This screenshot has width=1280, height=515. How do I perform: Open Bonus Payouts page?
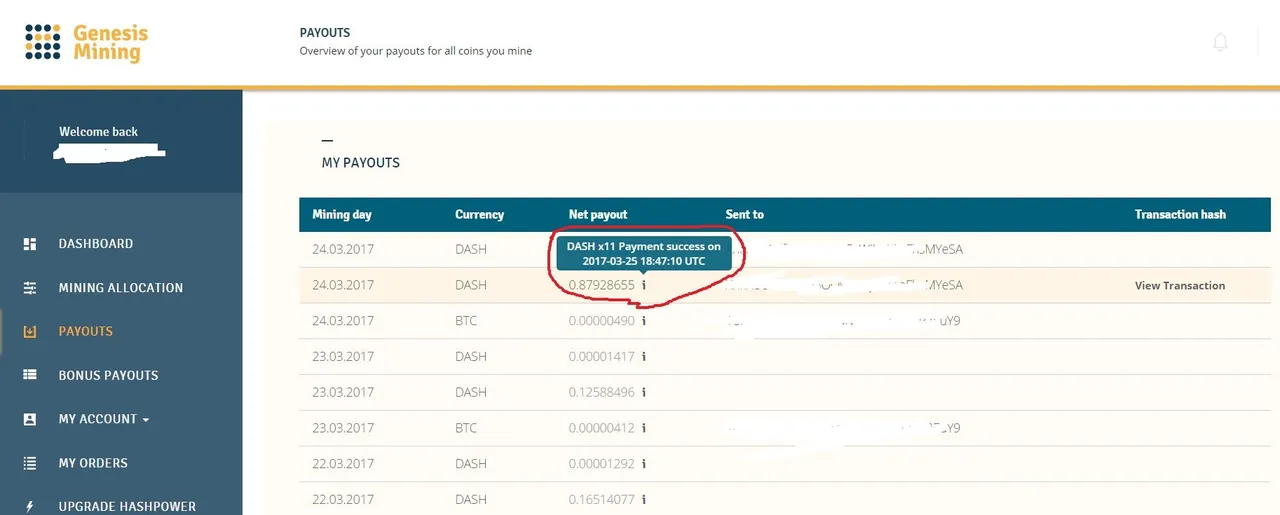109,375
